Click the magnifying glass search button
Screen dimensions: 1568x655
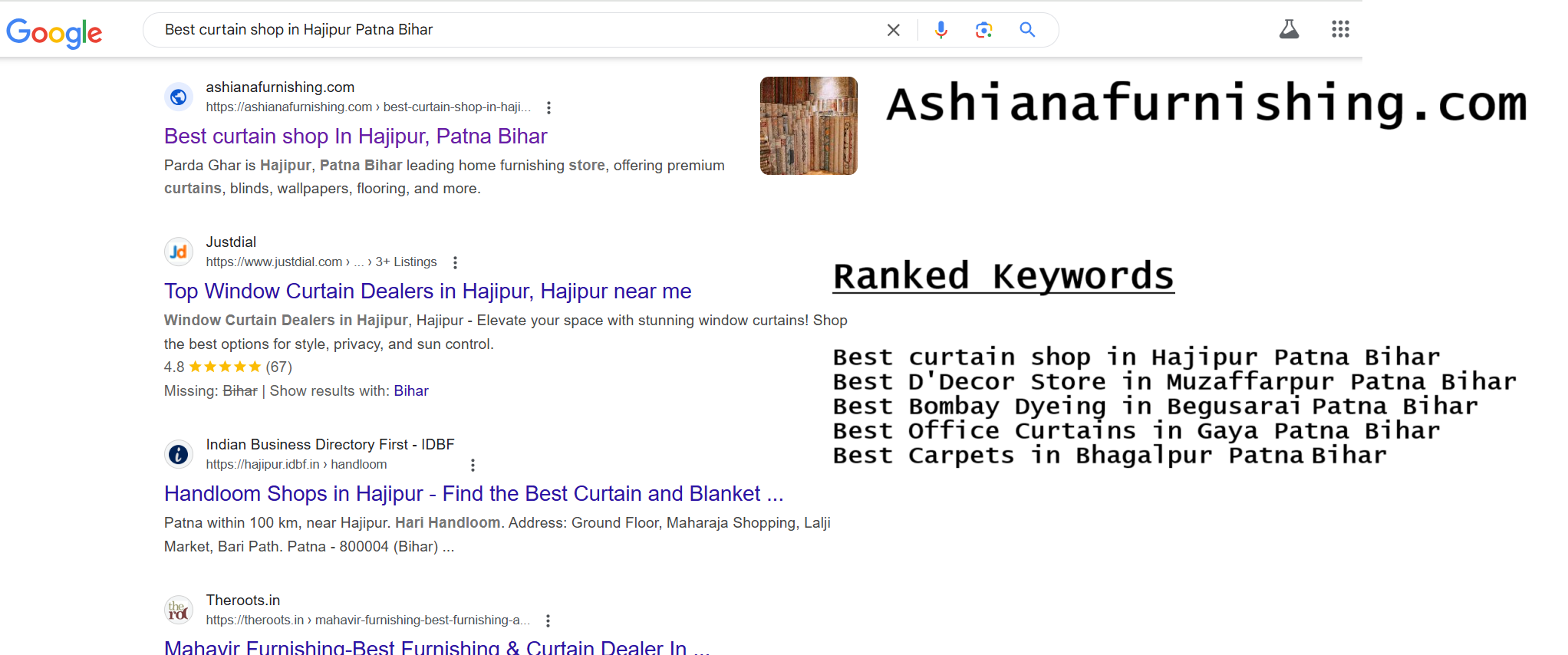tap(1027, 30)
